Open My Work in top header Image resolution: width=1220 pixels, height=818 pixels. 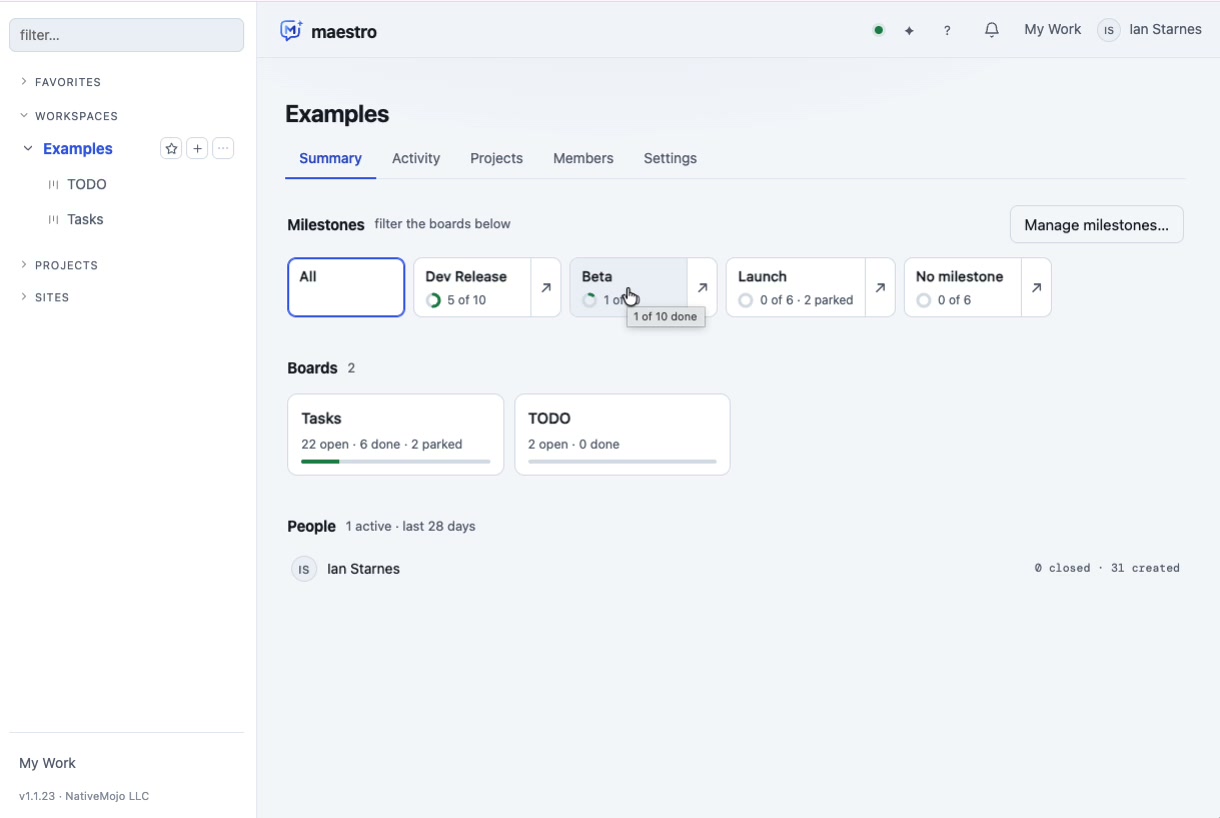[x=1052, y=30]
